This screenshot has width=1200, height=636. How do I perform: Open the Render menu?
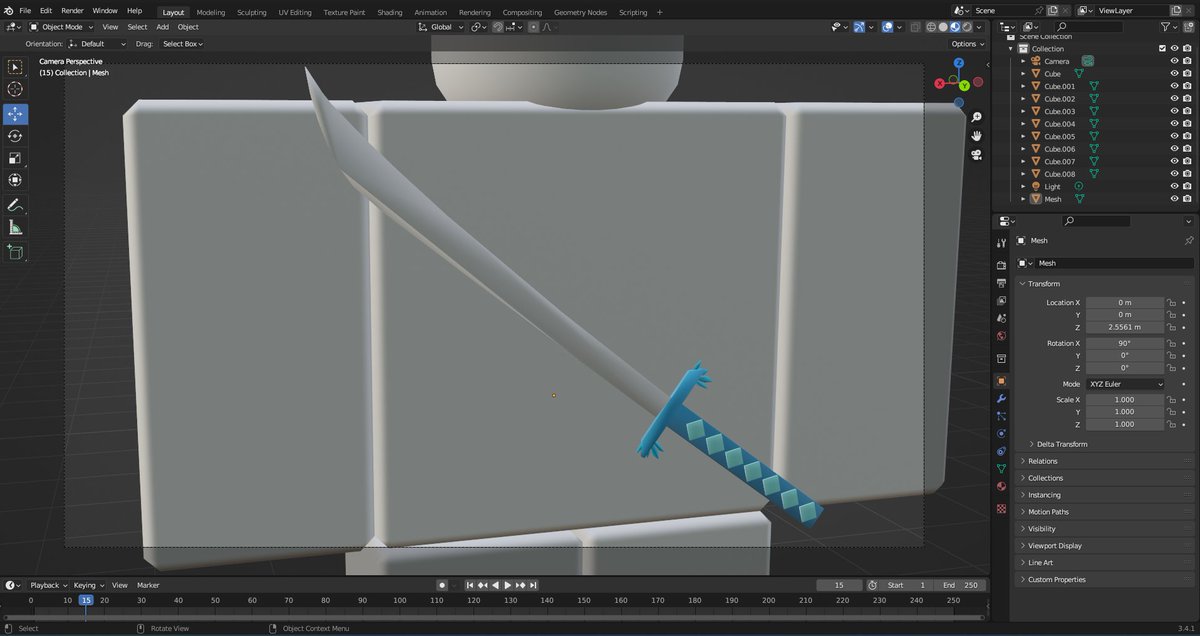[x=72, y=10]
